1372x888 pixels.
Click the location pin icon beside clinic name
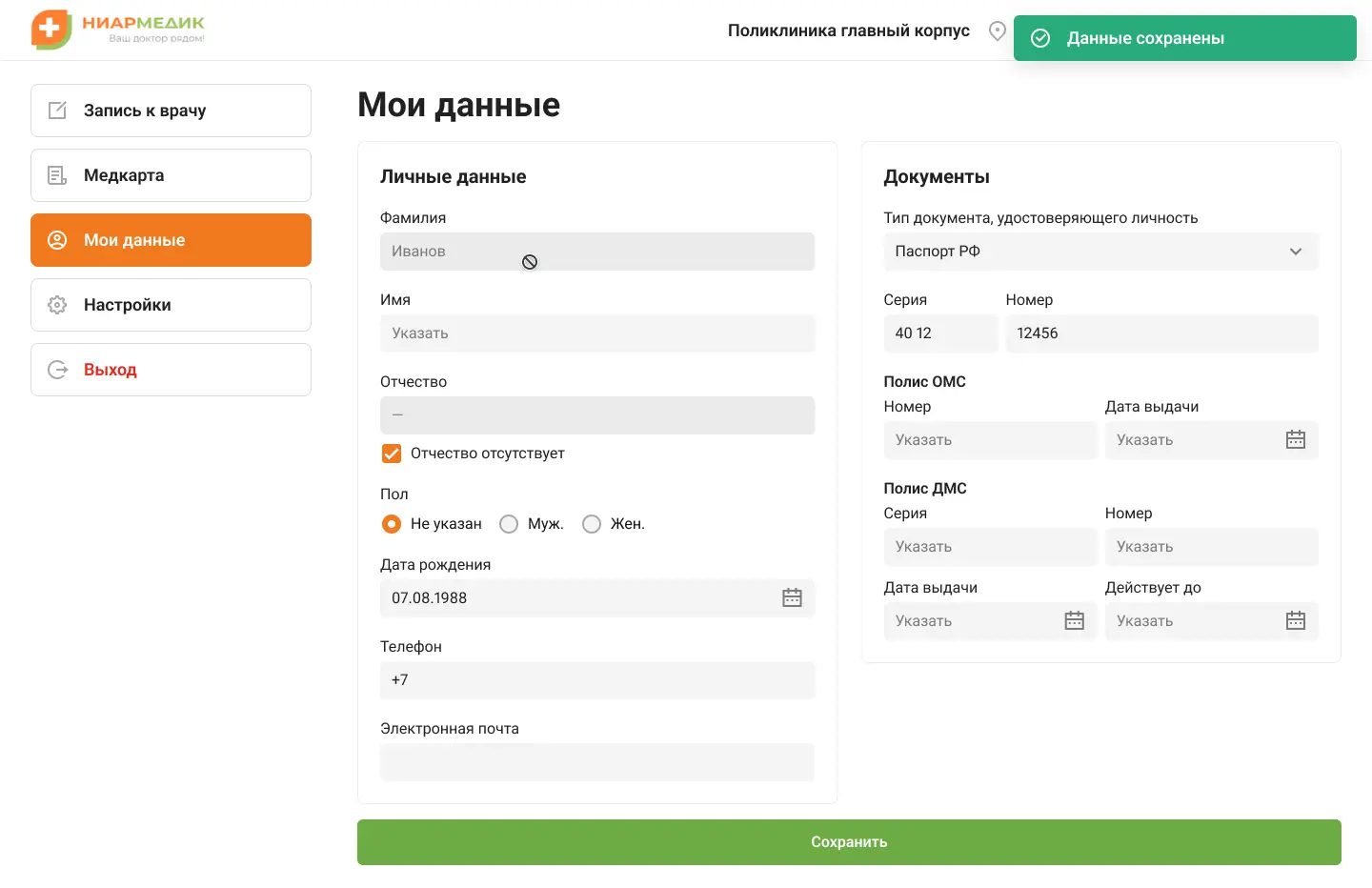tap(998, 30)
